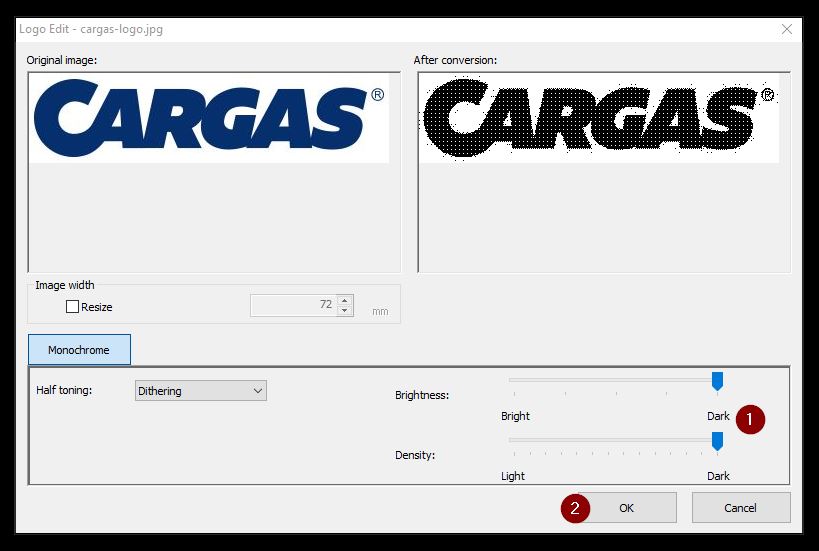Screen dimensions: 819x551
Task: Click the 'mm' unit label
Action: (380, 311)
